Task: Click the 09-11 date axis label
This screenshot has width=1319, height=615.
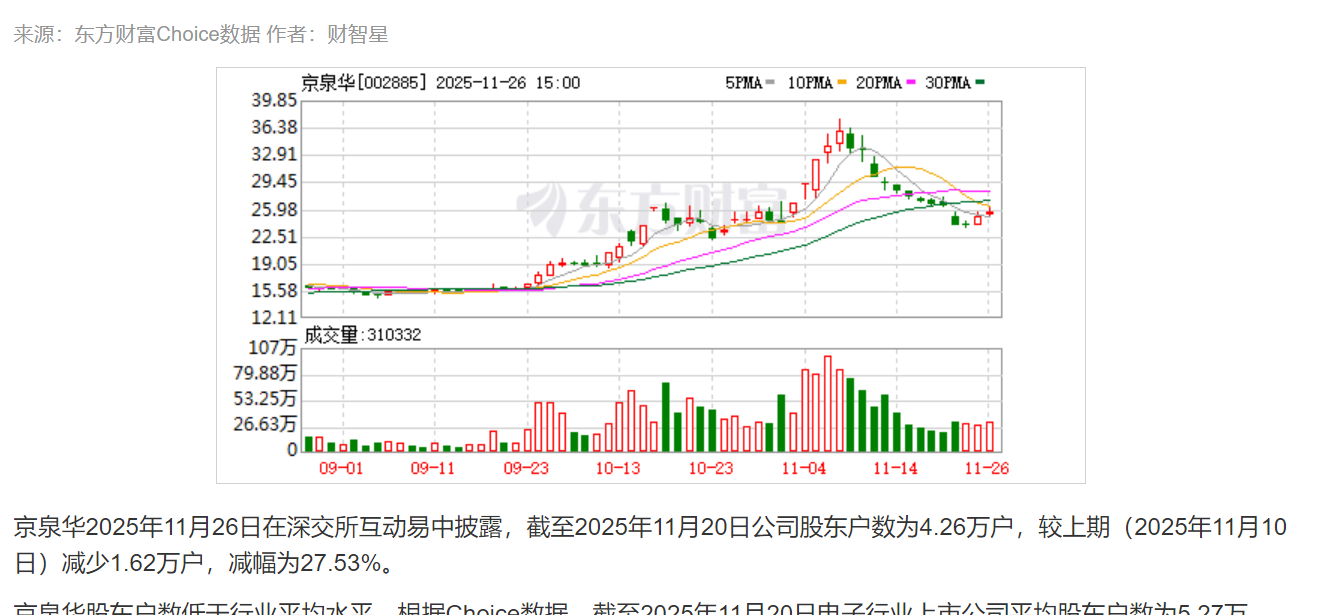Action: [433, 467]
